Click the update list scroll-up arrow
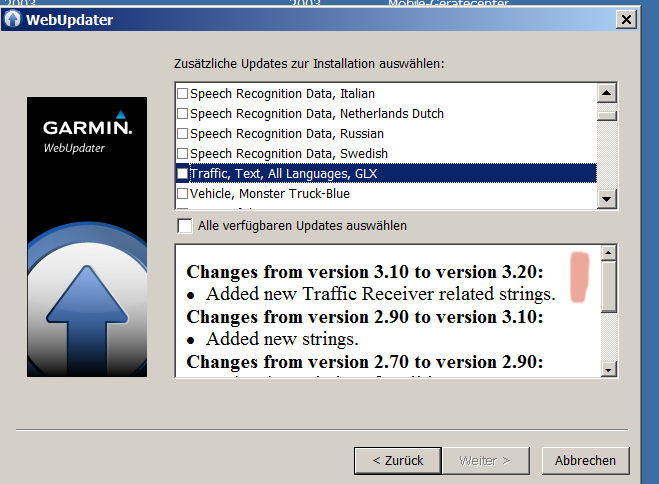659x484 pixels. 606,93
